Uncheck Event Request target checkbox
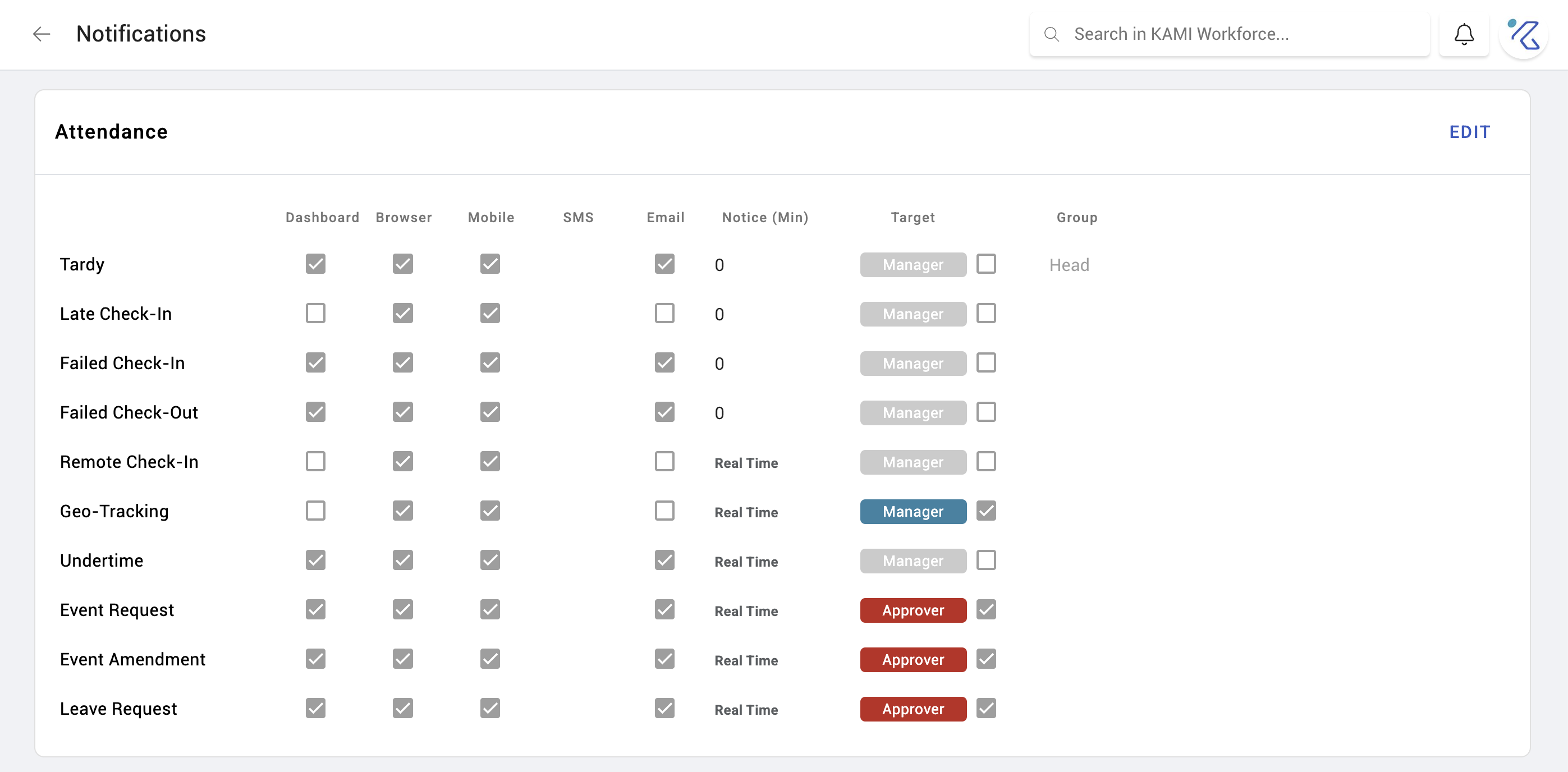This screenshot has width=1568, height=772. [x=986, y=609]
